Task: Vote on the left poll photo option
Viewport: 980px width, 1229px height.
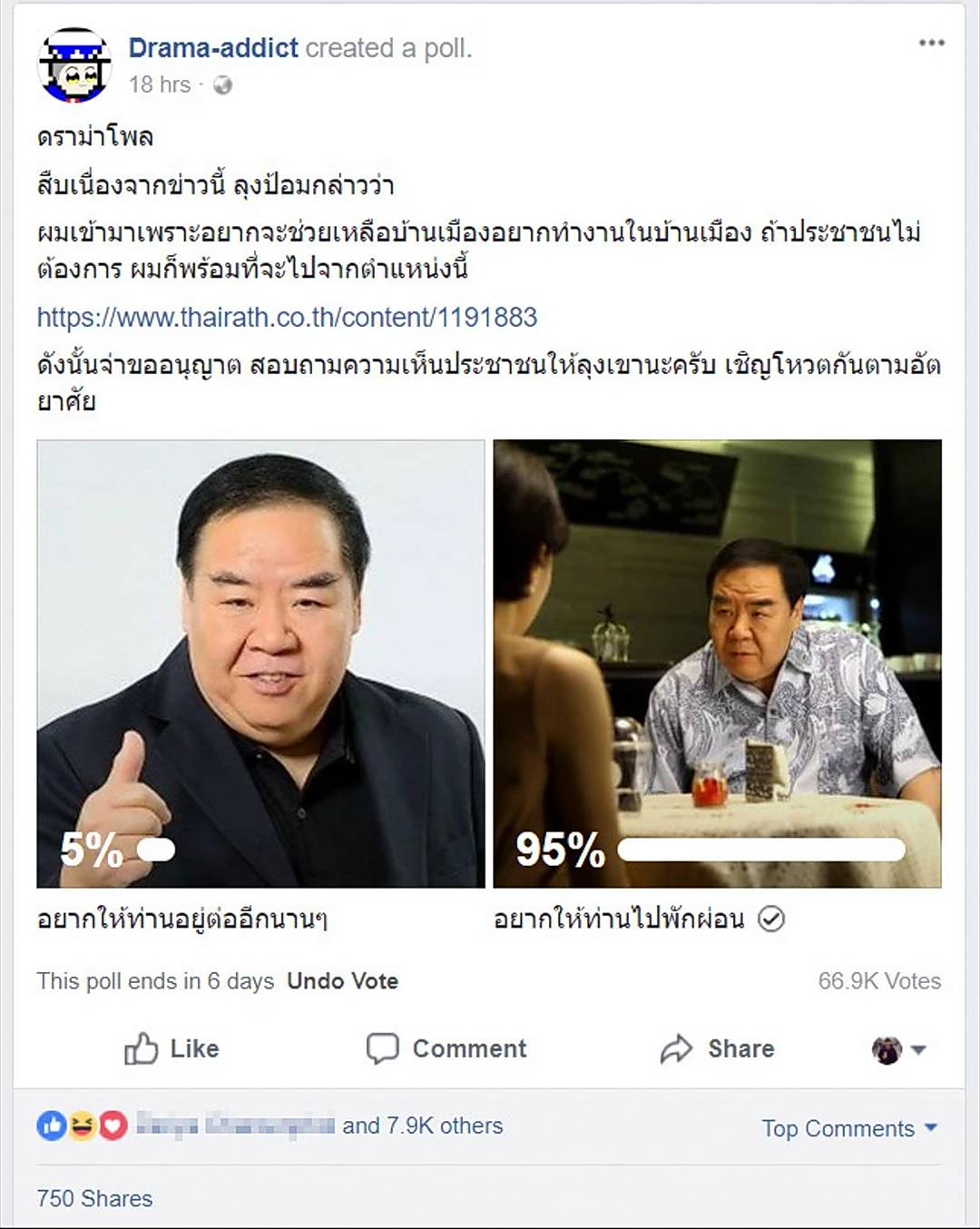Action: pos(260,664)
